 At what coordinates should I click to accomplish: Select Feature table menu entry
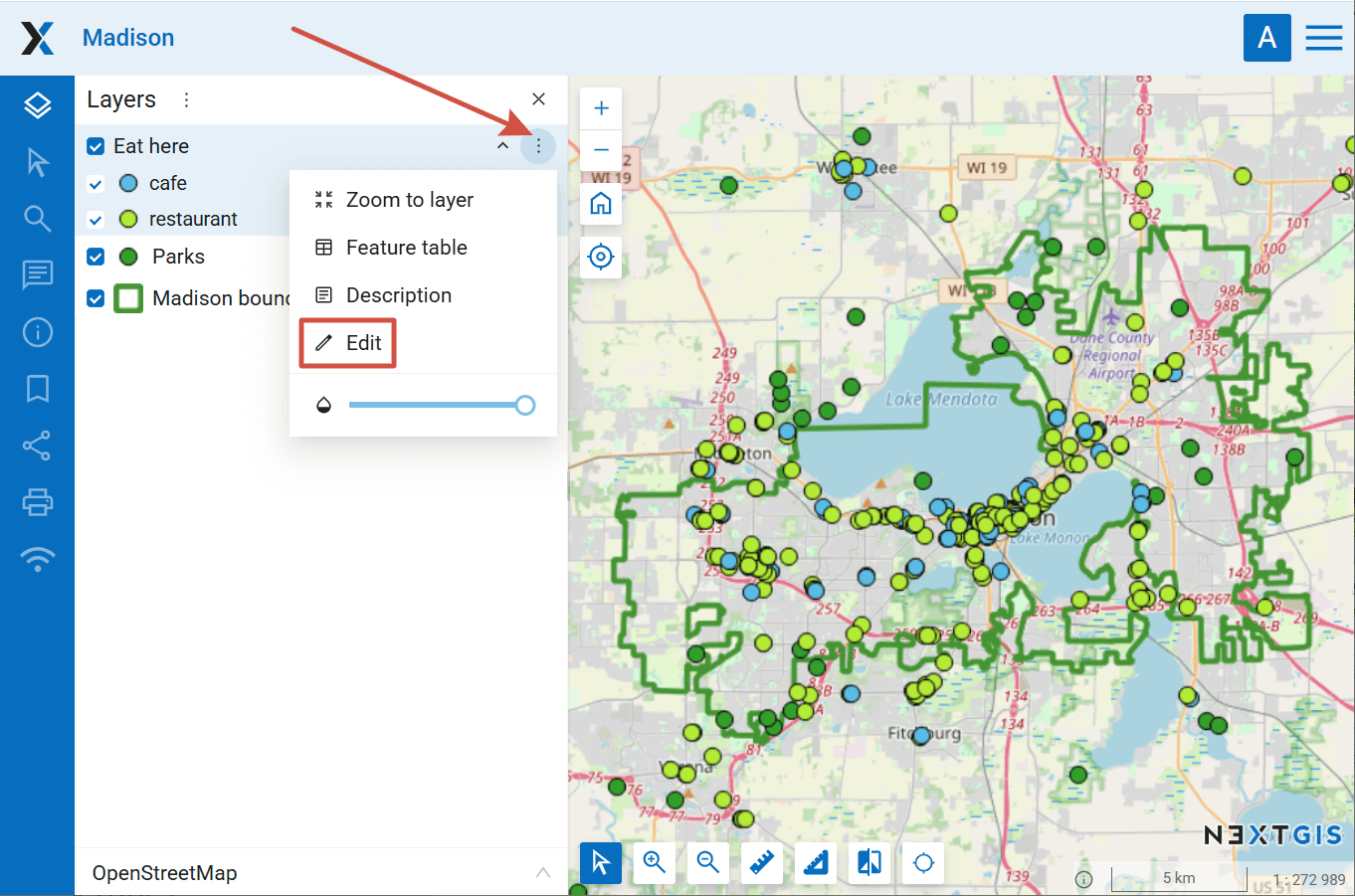(x=406, y=248)
